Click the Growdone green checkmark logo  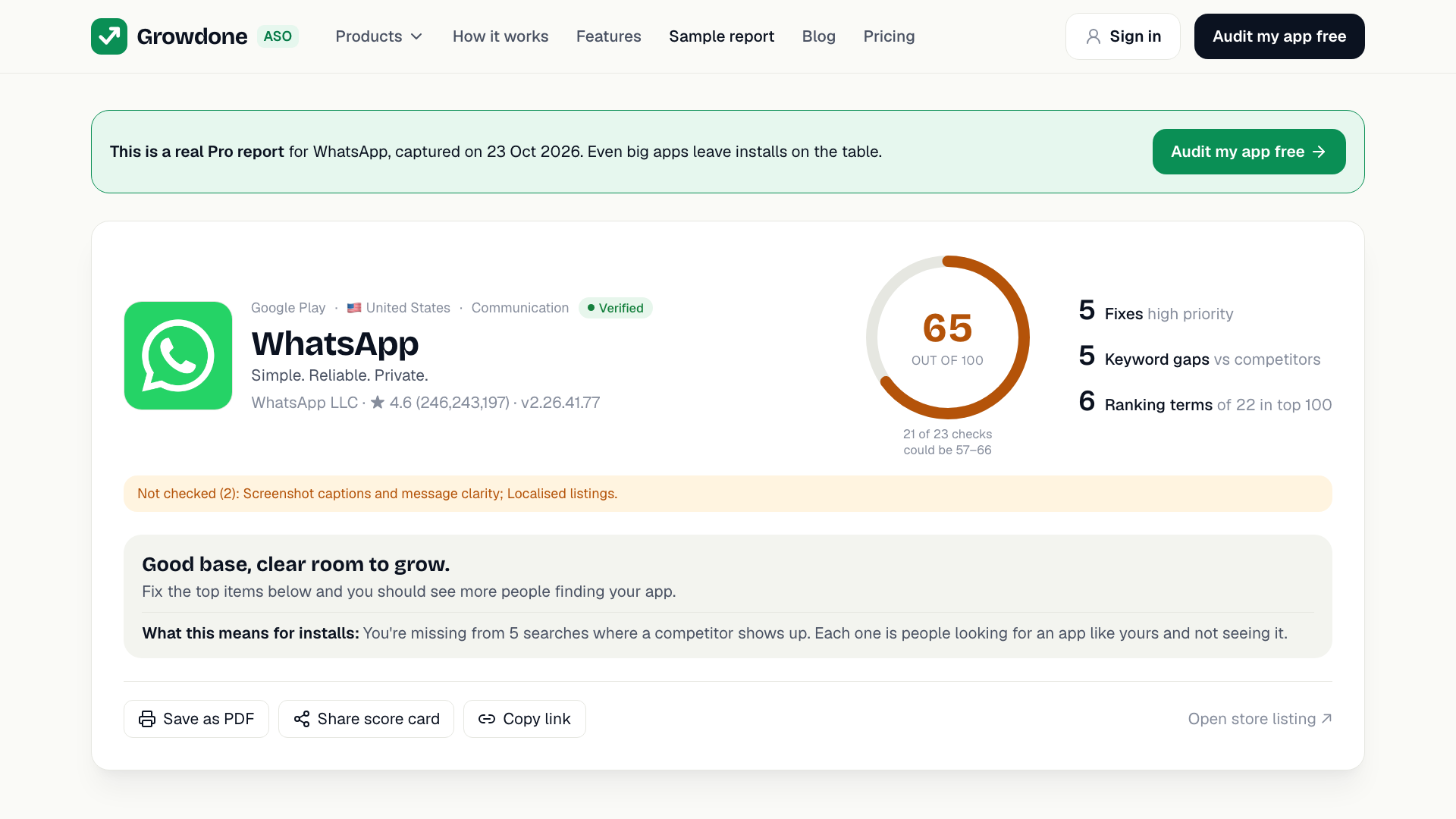point(109,36)
